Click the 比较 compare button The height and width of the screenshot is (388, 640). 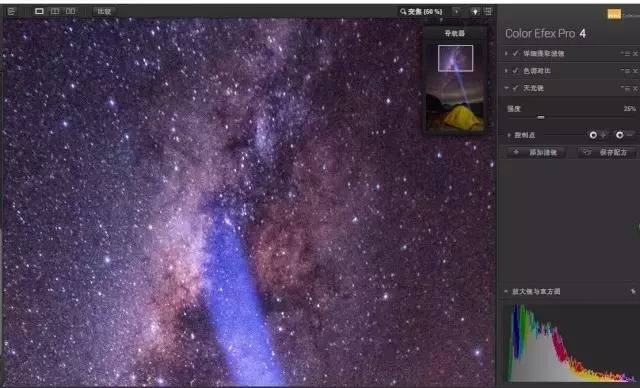(x=104, y=11)
